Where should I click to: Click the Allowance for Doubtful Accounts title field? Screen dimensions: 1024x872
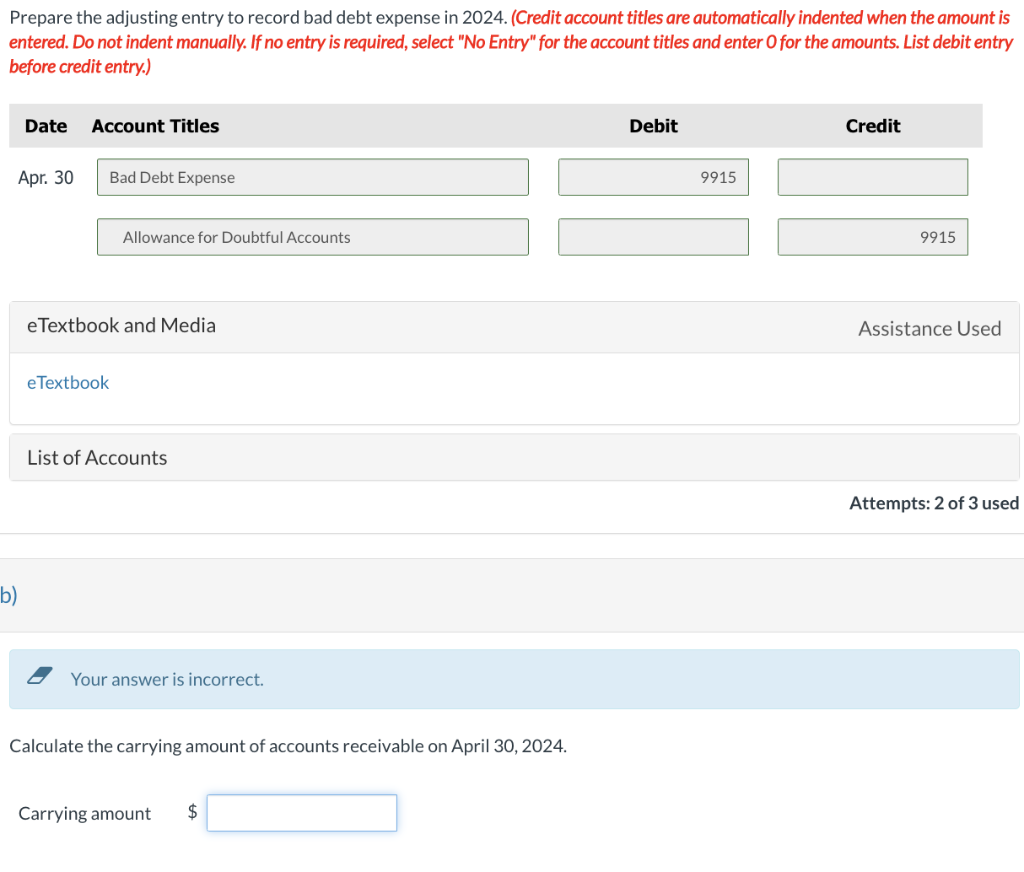click(x=313, y=237)
